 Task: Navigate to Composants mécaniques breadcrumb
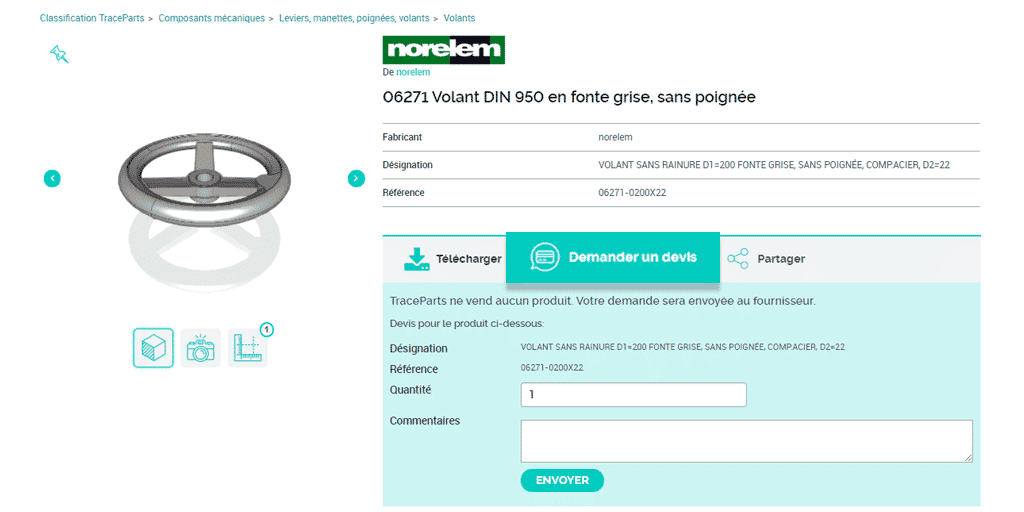[212, 18]
